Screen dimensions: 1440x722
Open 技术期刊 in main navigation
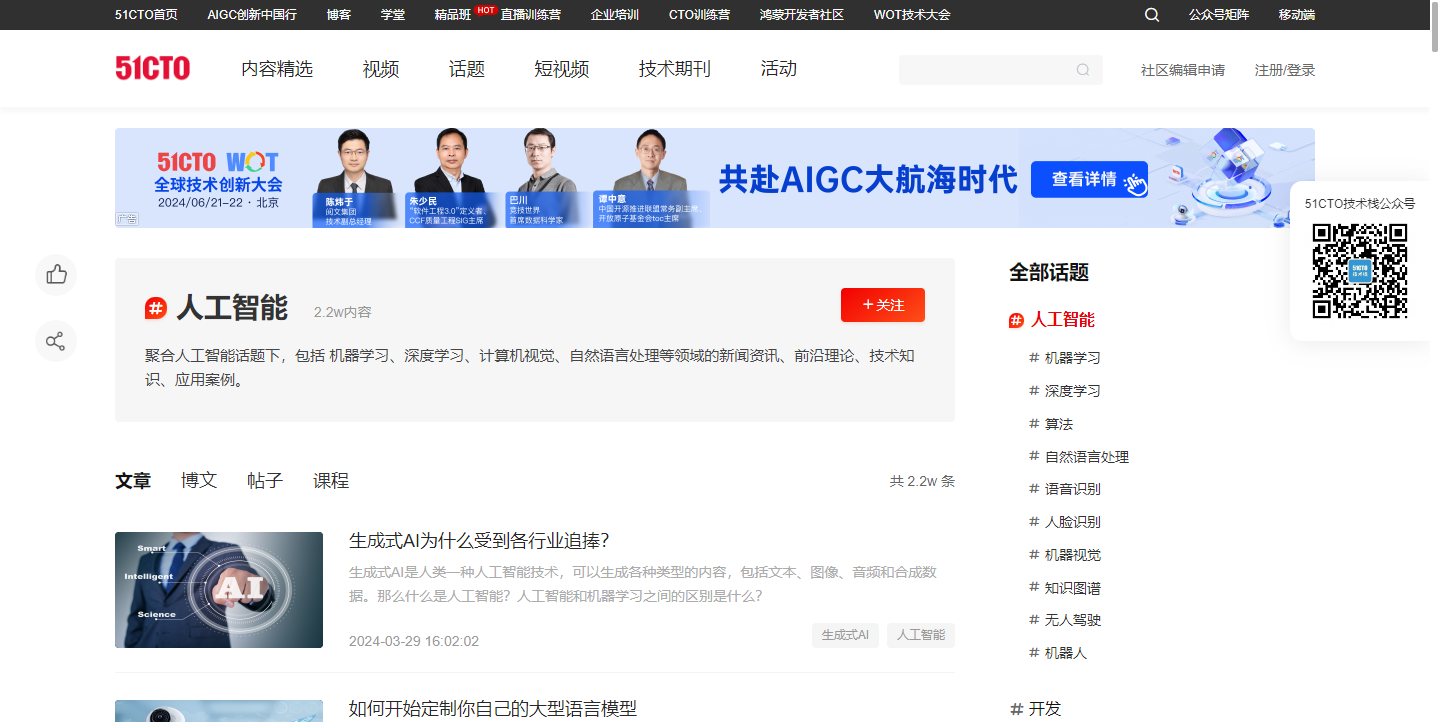pos(675,69)
